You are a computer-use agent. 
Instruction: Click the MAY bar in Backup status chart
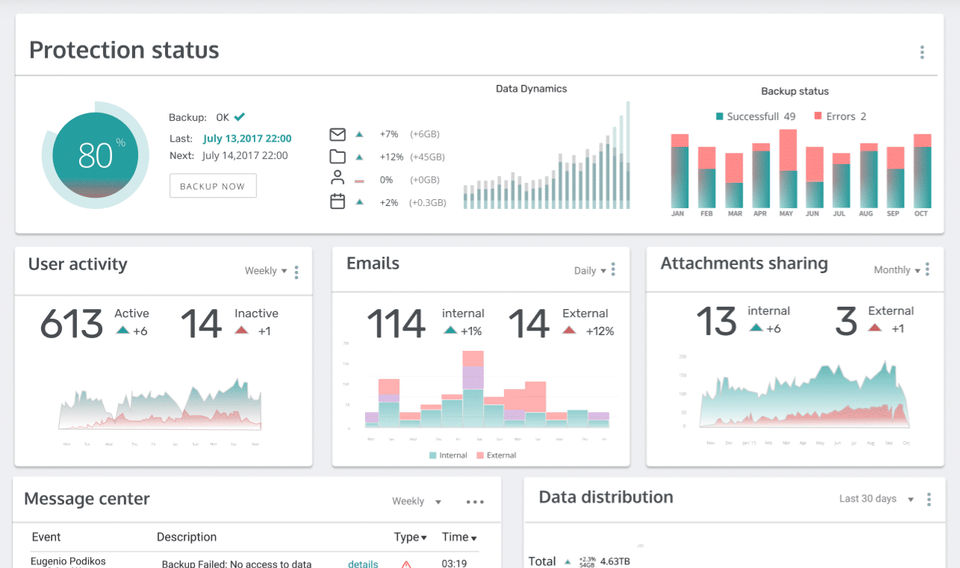[788, 168]
